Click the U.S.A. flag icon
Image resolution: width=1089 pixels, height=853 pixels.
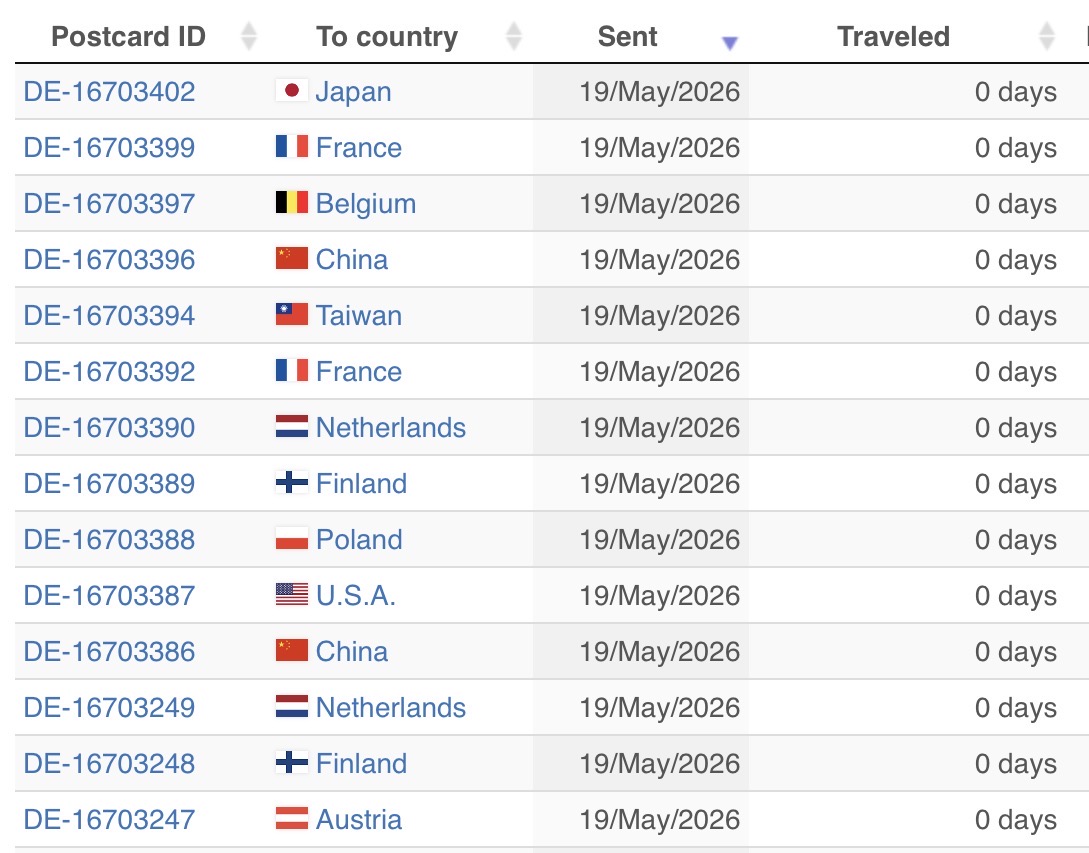pyautogui.click(x=292, y=594)
